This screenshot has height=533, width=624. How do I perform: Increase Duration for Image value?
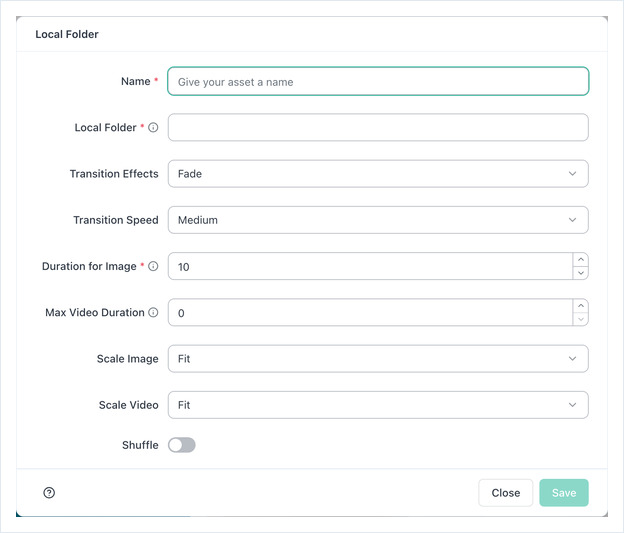(581, 260)
